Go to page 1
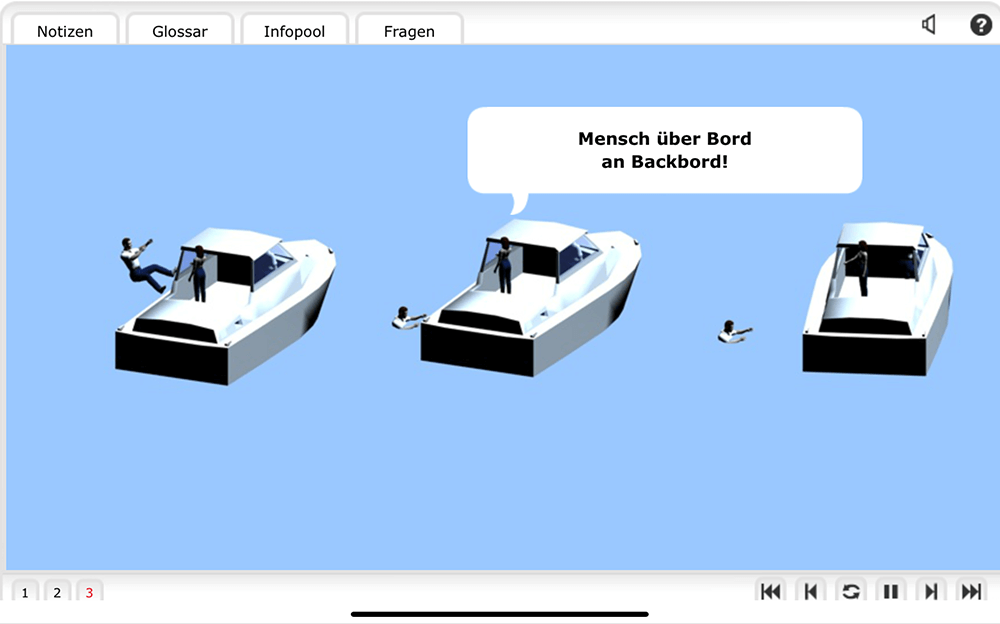Viewport: 1000px width, 624px height. [25, 592]
